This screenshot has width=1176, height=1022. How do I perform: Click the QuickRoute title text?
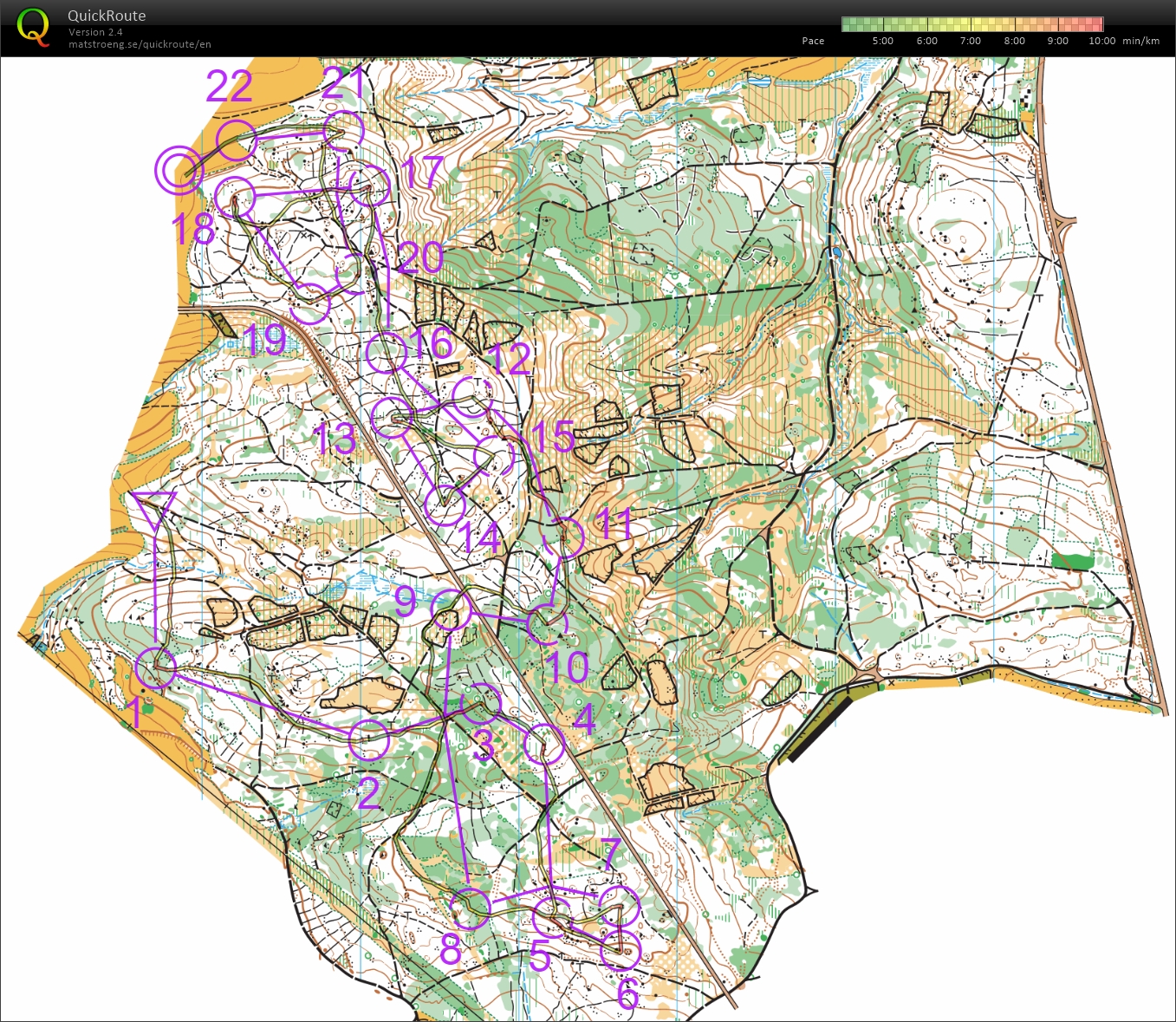tap(107, 16)
